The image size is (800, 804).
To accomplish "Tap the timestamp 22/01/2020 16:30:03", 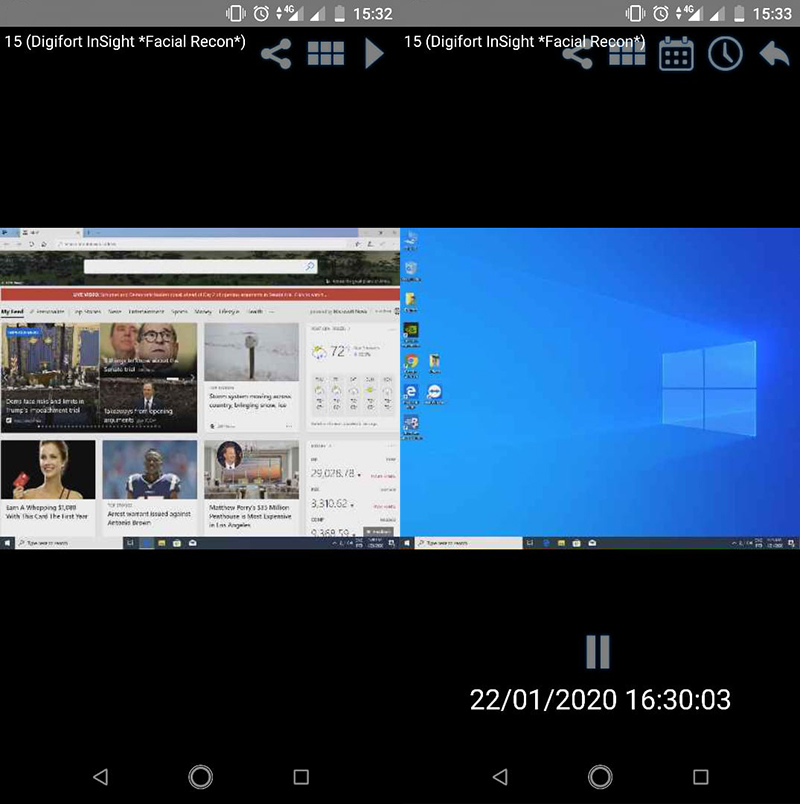I will click(600, 699).
